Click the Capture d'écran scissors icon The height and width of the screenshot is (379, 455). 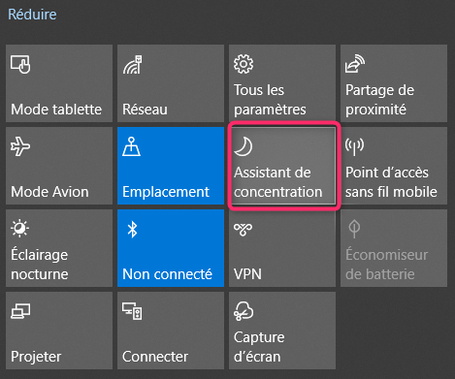pos(244,311)
